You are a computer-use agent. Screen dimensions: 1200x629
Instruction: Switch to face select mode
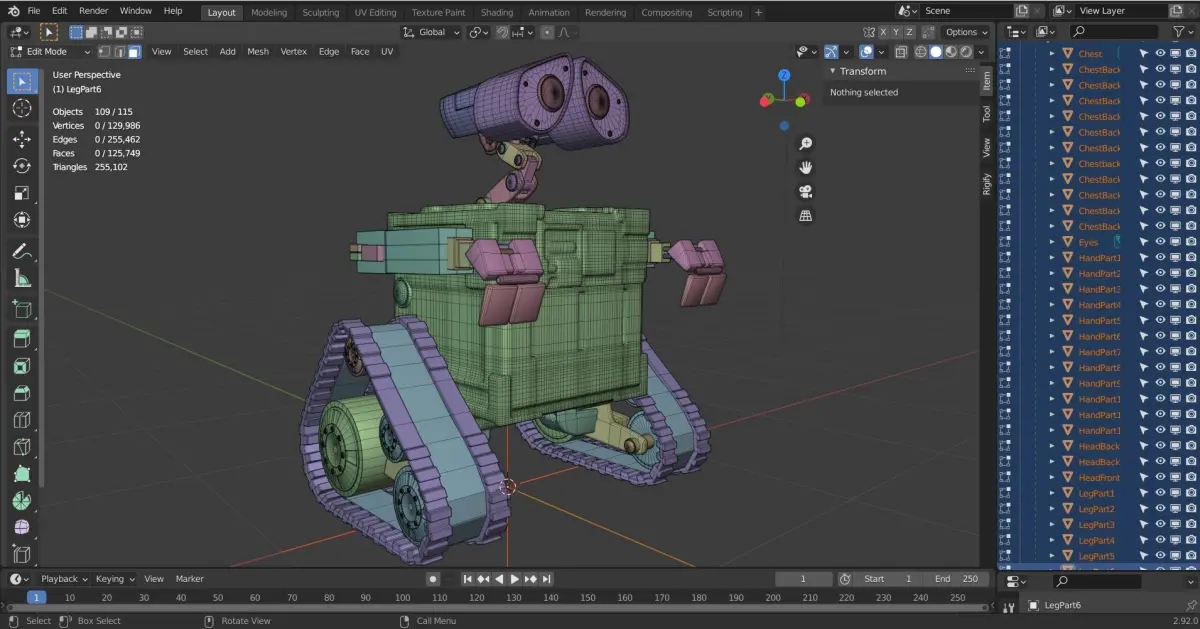[x=134, y=51]
